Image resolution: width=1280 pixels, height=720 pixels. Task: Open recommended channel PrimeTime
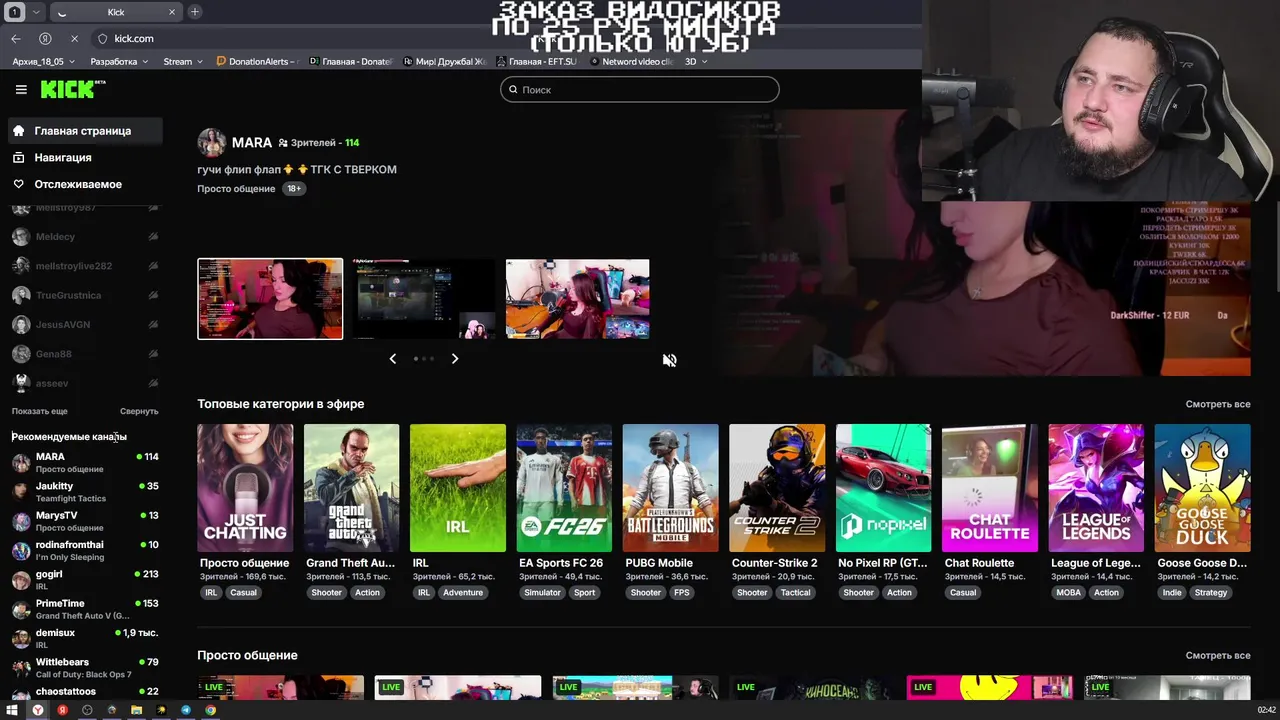(x=85, y=609)
